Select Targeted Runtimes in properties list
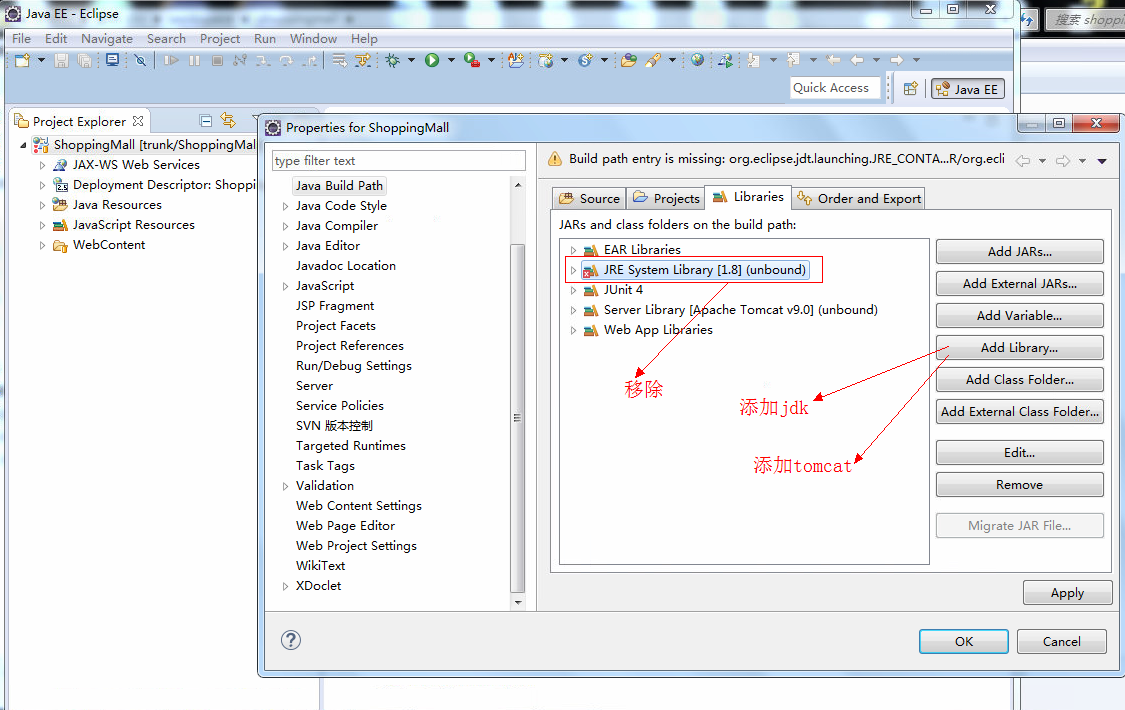The image size is (1125, 710). 350,446
